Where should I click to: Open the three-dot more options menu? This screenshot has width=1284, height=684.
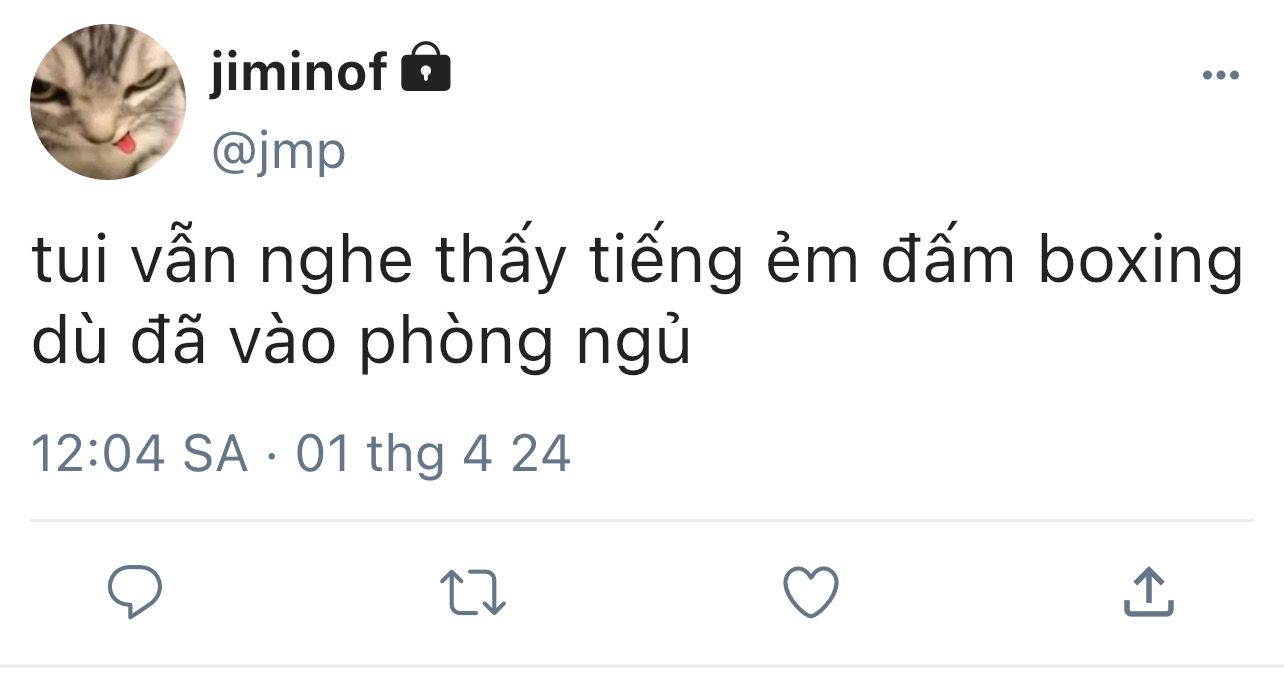click(x=1220, y=75)
